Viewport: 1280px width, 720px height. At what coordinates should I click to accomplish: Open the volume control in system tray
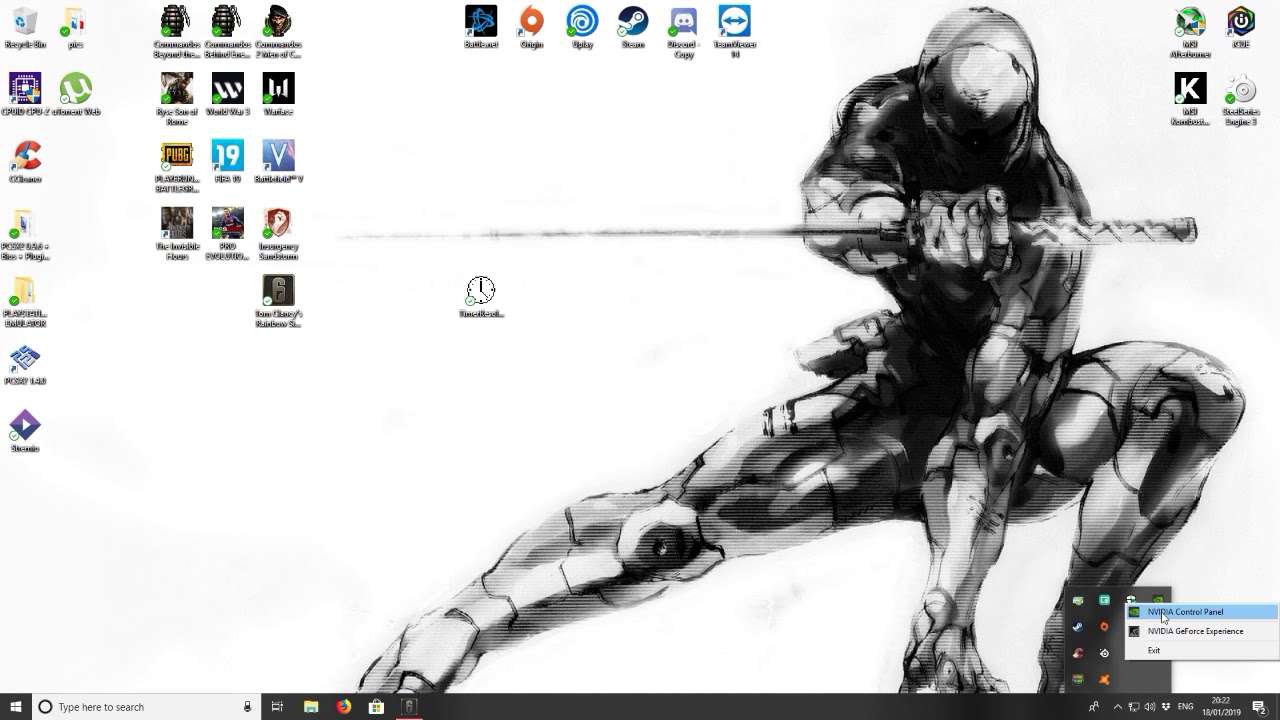tap(1150, 707)
